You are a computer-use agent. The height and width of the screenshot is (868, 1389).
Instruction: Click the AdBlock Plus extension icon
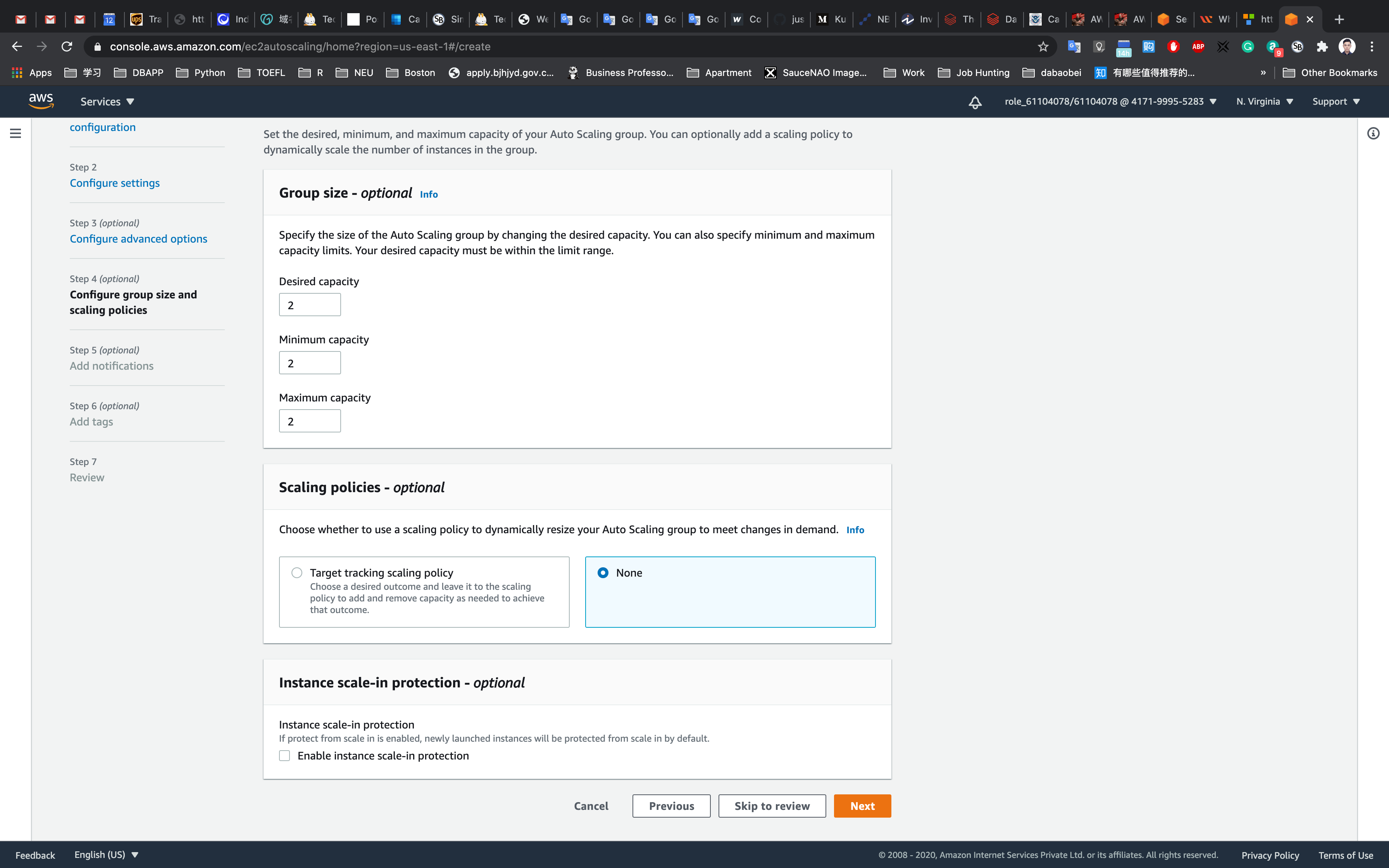coord(1198,46)
